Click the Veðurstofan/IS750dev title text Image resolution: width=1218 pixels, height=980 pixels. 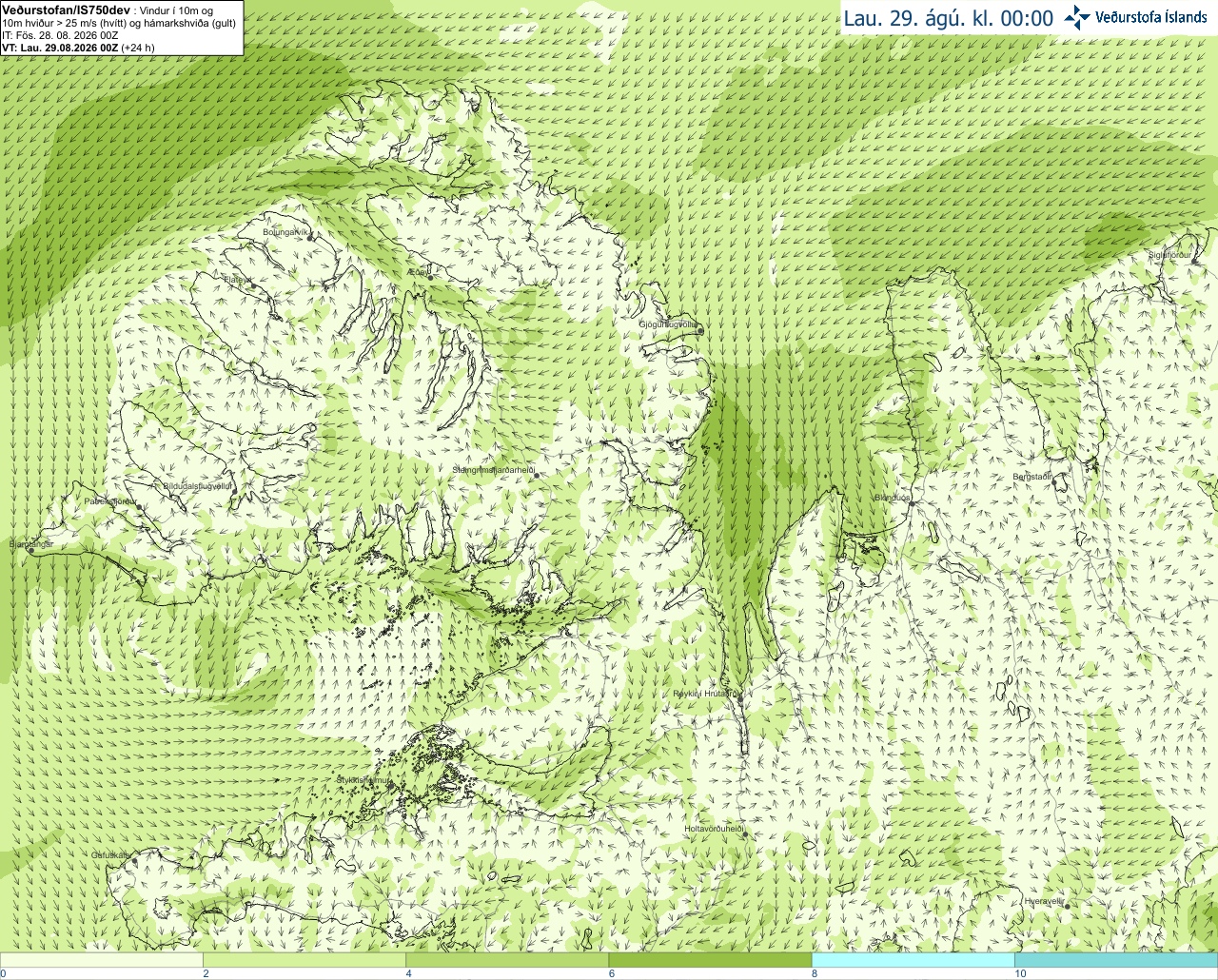[66, 10]
